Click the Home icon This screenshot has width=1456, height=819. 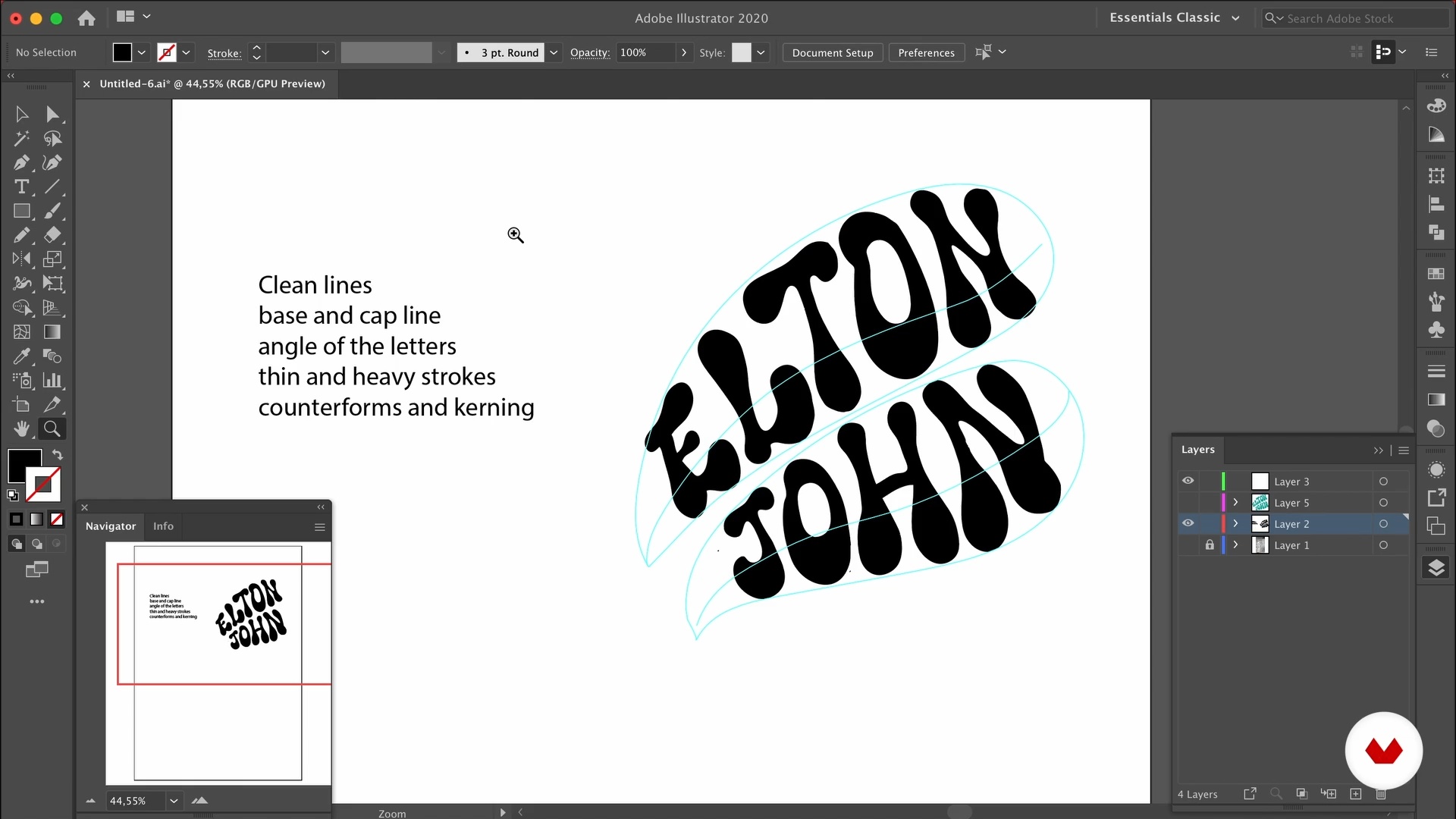point(86,17)
